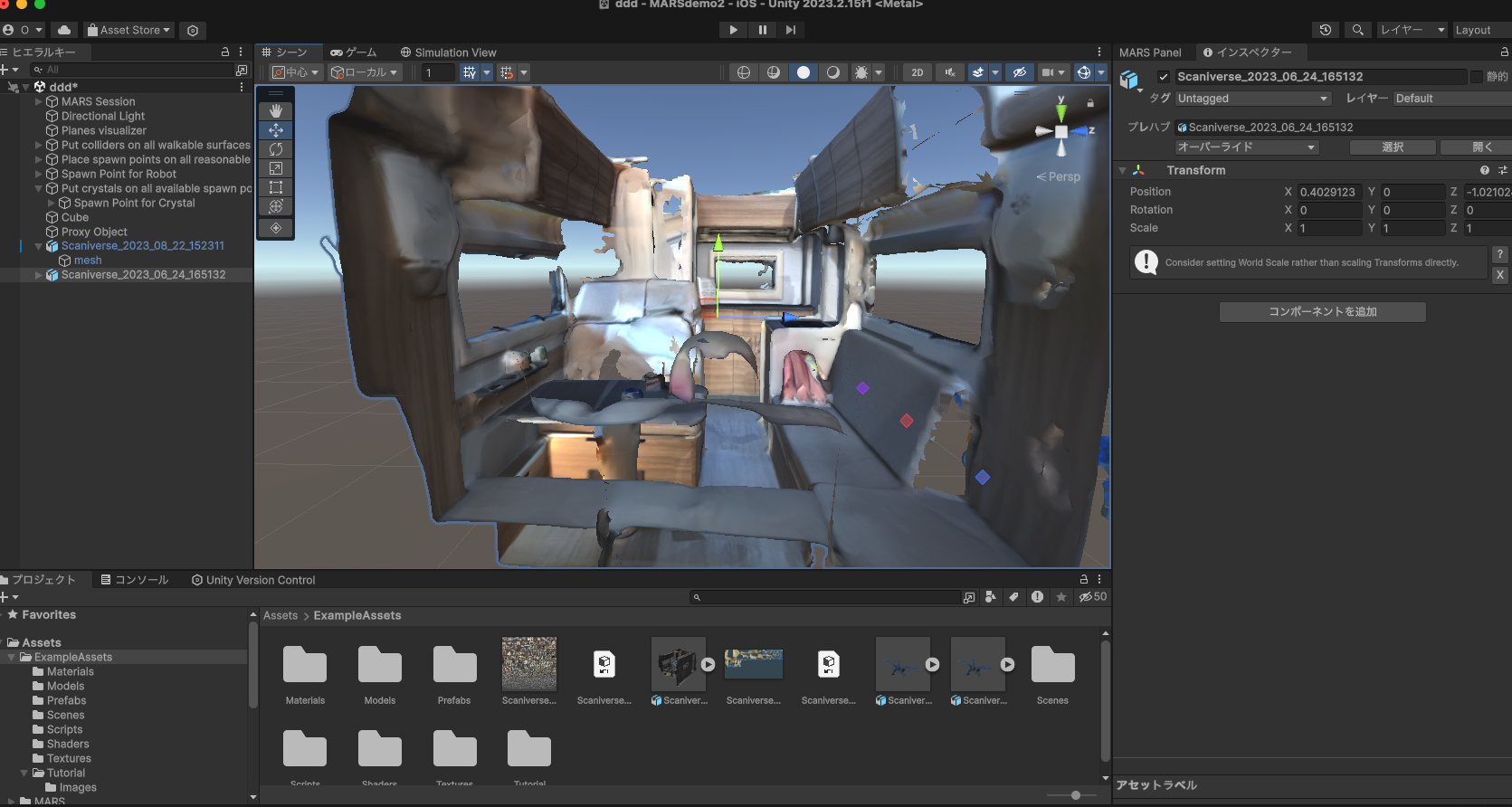Open the pivot center dropdown

tap(296, 72)
